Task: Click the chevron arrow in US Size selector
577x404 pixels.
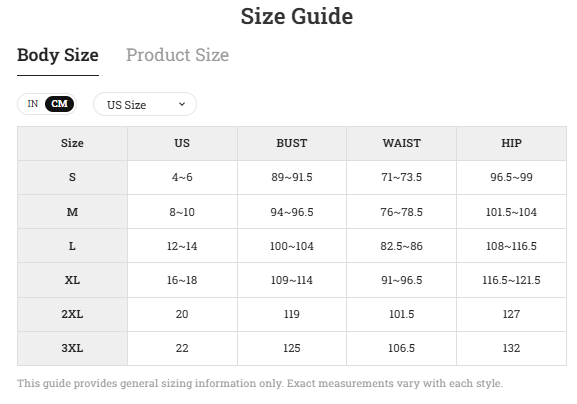Action: pos(182,104)
